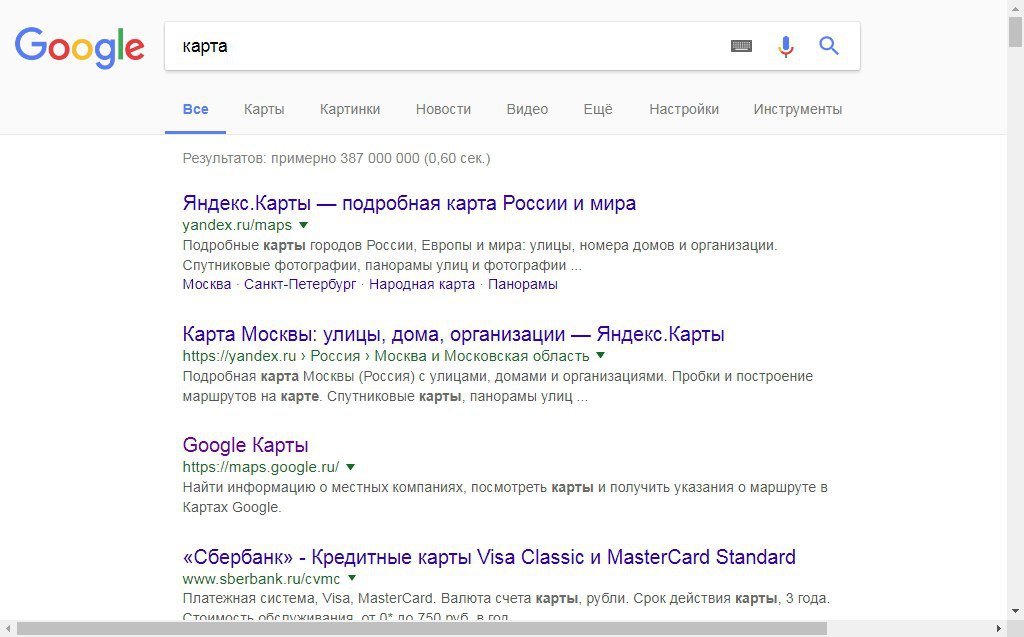This screenshot has height=637, width=1024.
Task: Click the blue magnifier search button
Action: coord(829,46)
